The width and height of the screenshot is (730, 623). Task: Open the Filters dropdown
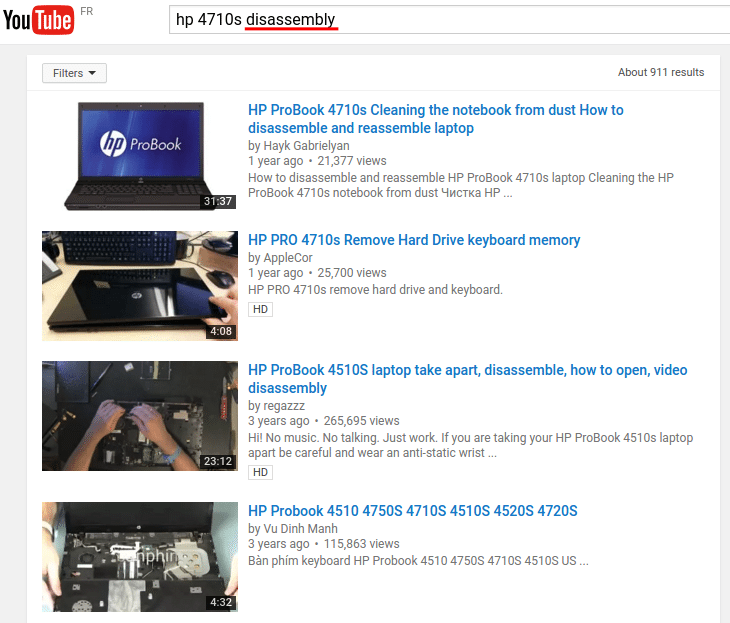[x=74, y=73]
